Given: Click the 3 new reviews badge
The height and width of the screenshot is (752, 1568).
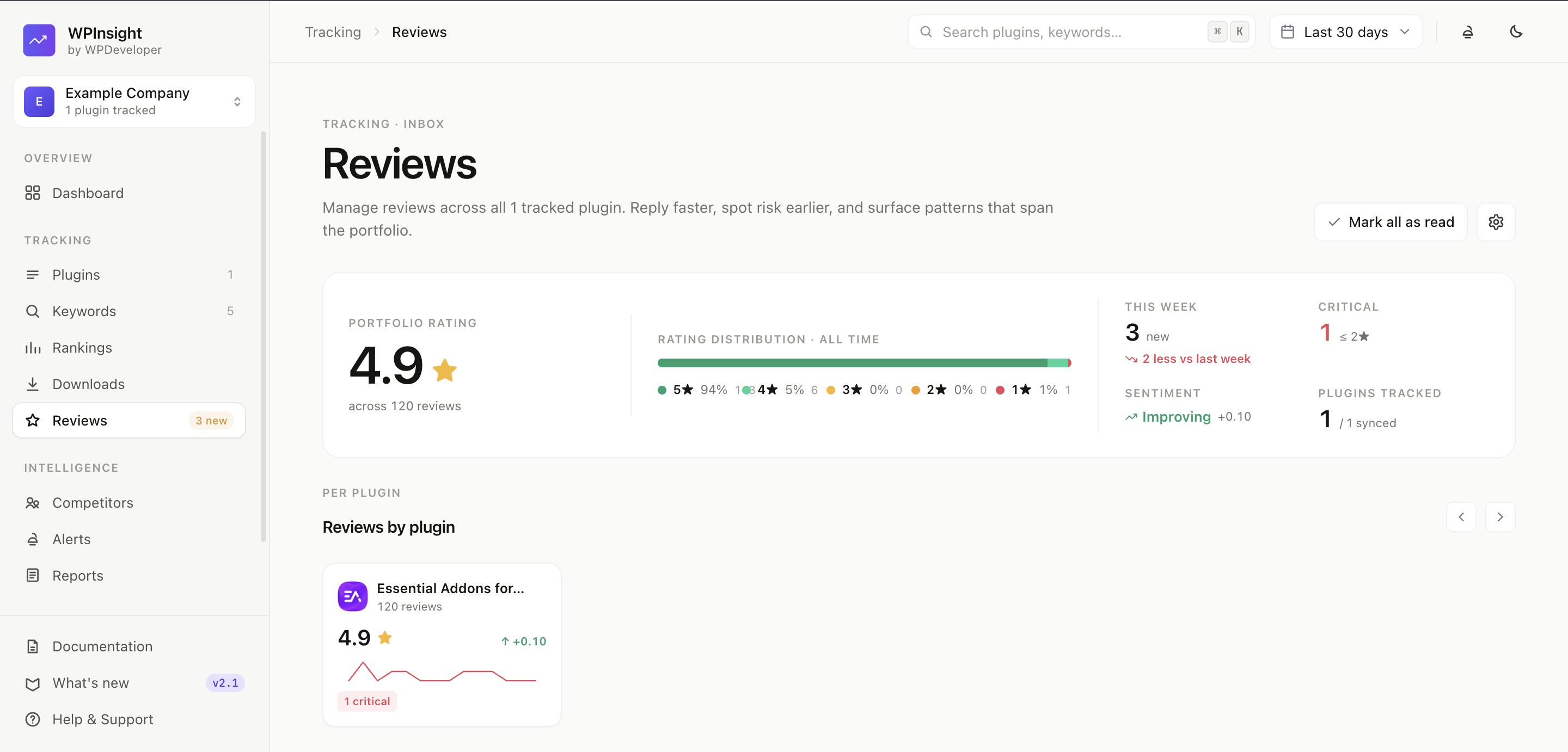Looking at the screenshot, I should (211, 421).
